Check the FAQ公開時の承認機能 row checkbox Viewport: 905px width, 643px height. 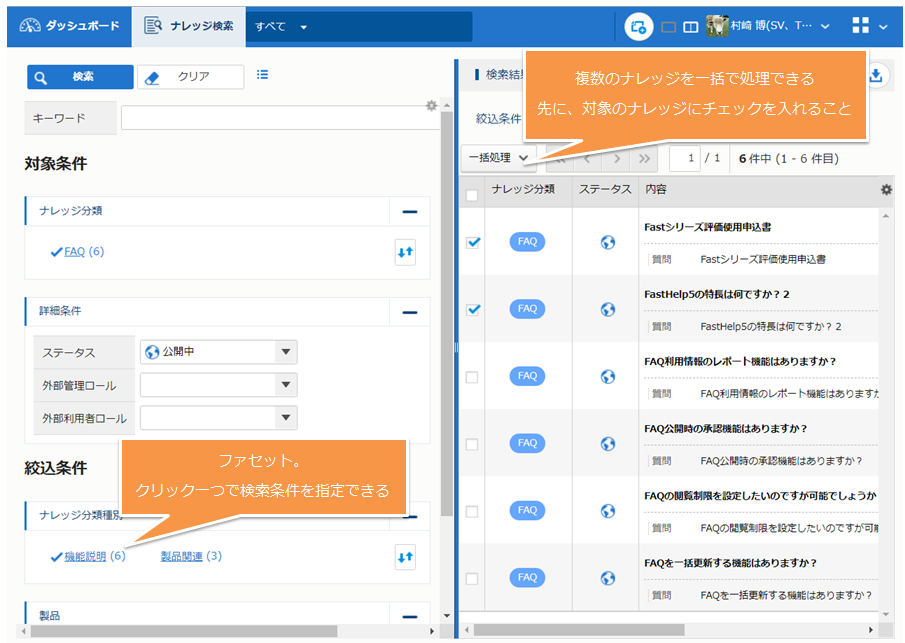pos(472,444)
